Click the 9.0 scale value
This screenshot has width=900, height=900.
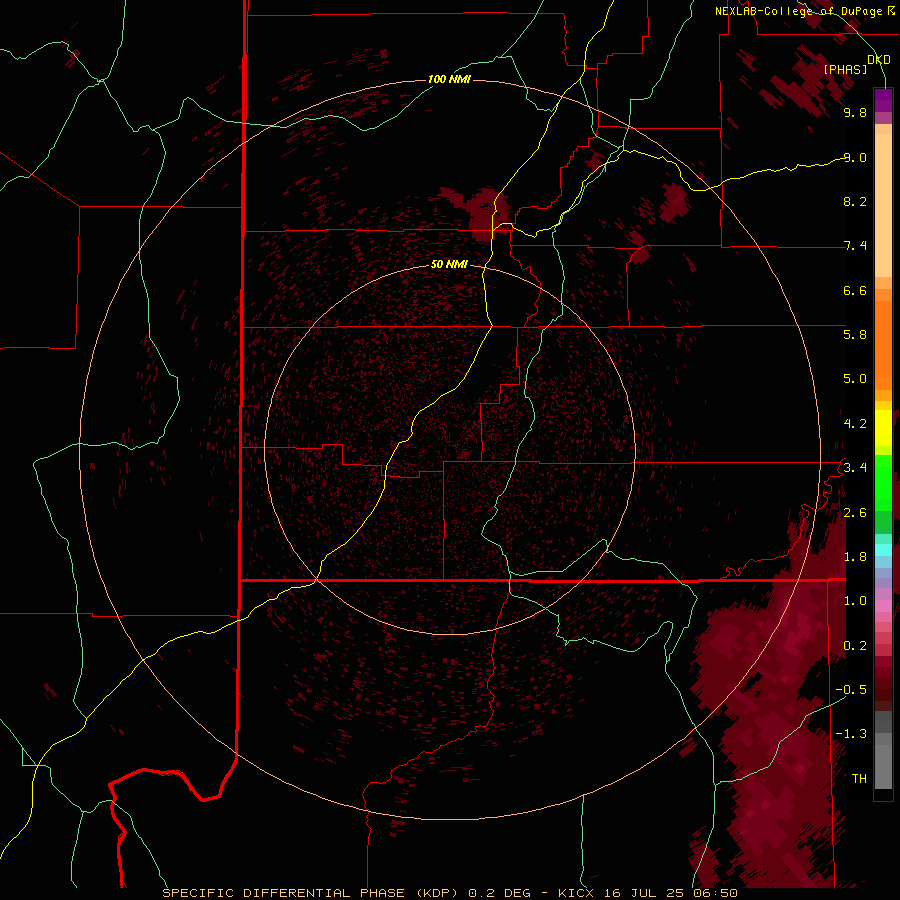pos(855,157)
